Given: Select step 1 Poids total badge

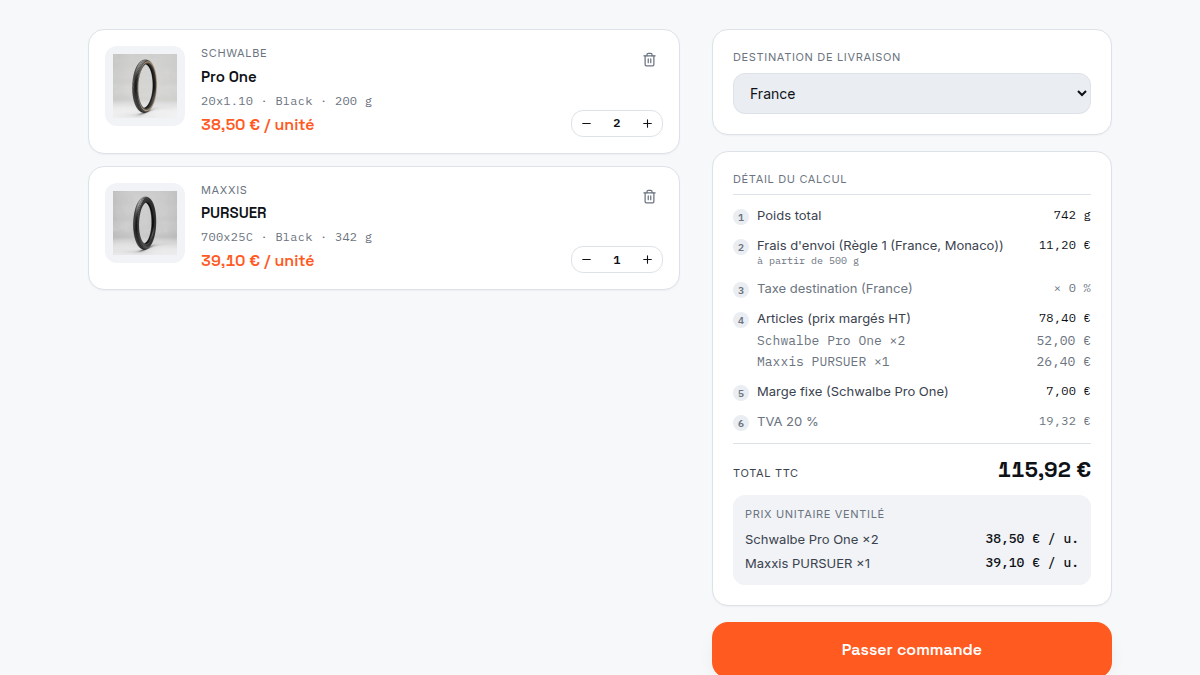Looking at the screenshot, I should [741, 217].
